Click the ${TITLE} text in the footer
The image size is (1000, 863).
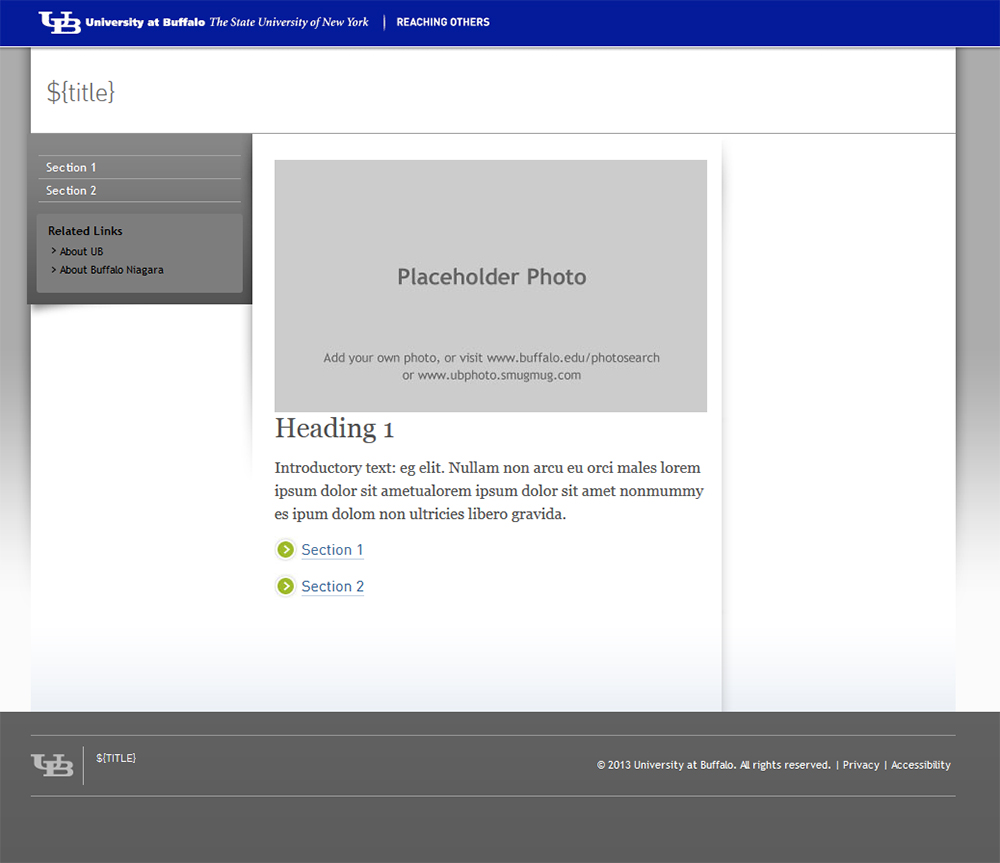[x=116, y=758]
